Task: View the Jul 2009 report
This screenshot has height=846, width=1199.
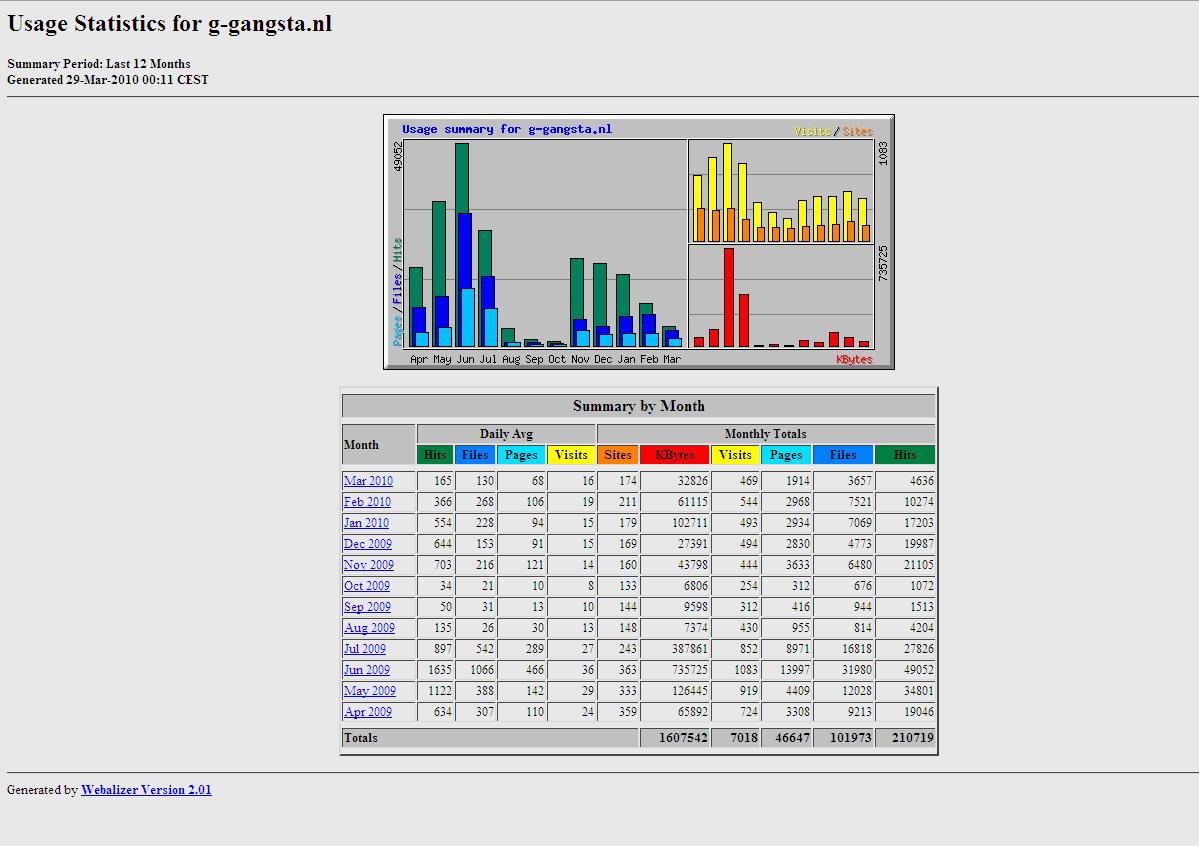Action: (x=365, y=649)
